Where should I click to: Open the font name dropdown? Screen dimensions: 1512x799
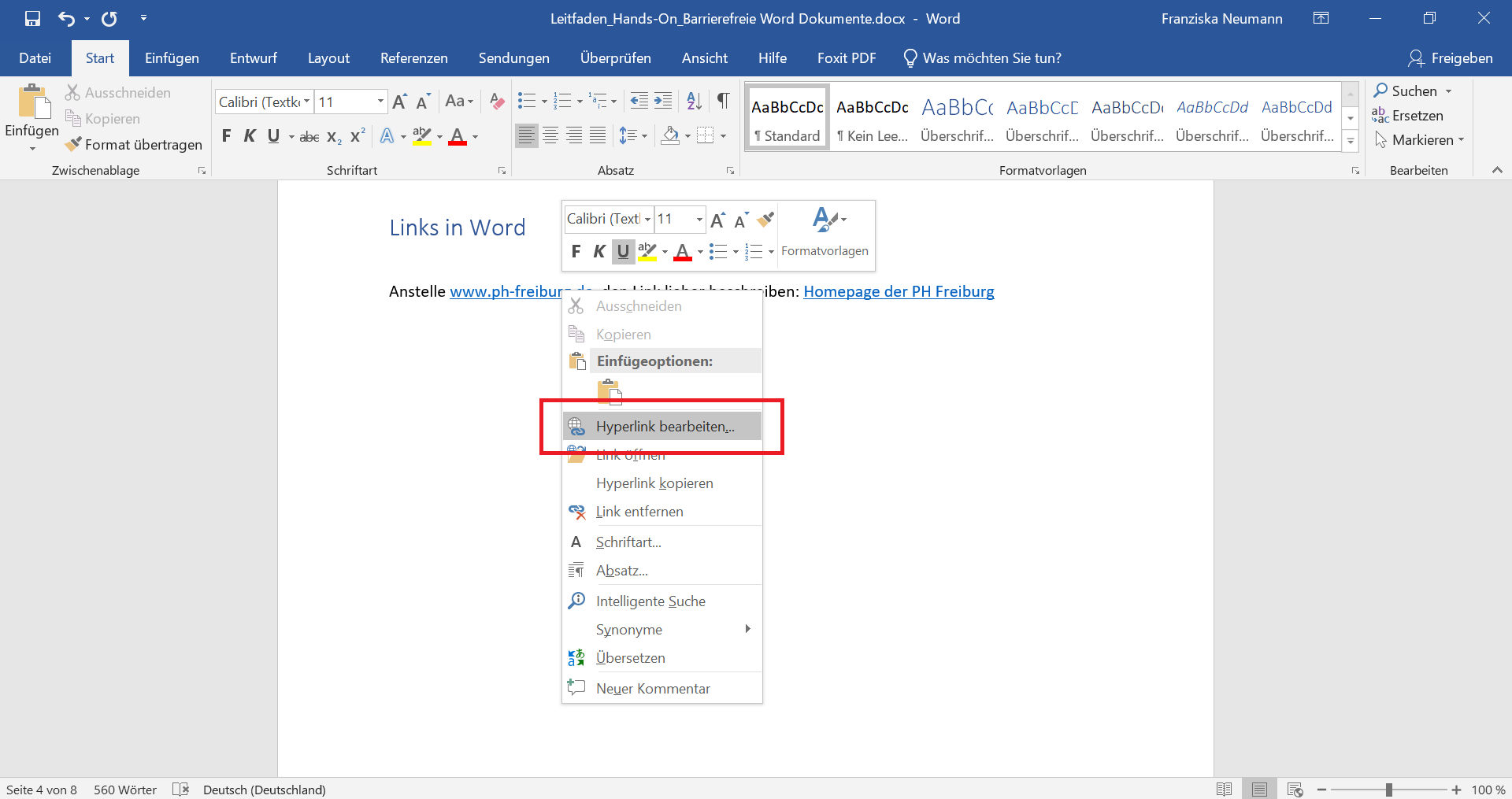tap(306, 102)
